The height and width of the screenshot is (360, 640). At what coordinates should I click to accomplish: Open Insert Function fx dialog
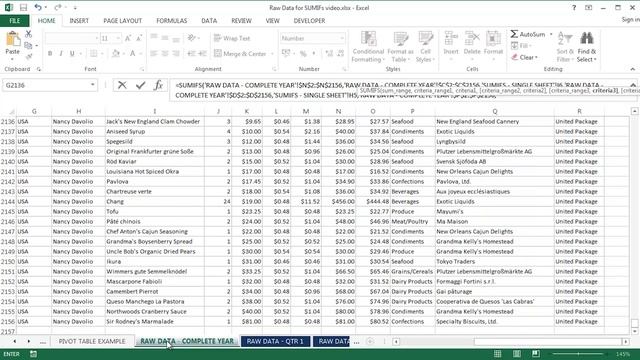click(x=158, y=85)
